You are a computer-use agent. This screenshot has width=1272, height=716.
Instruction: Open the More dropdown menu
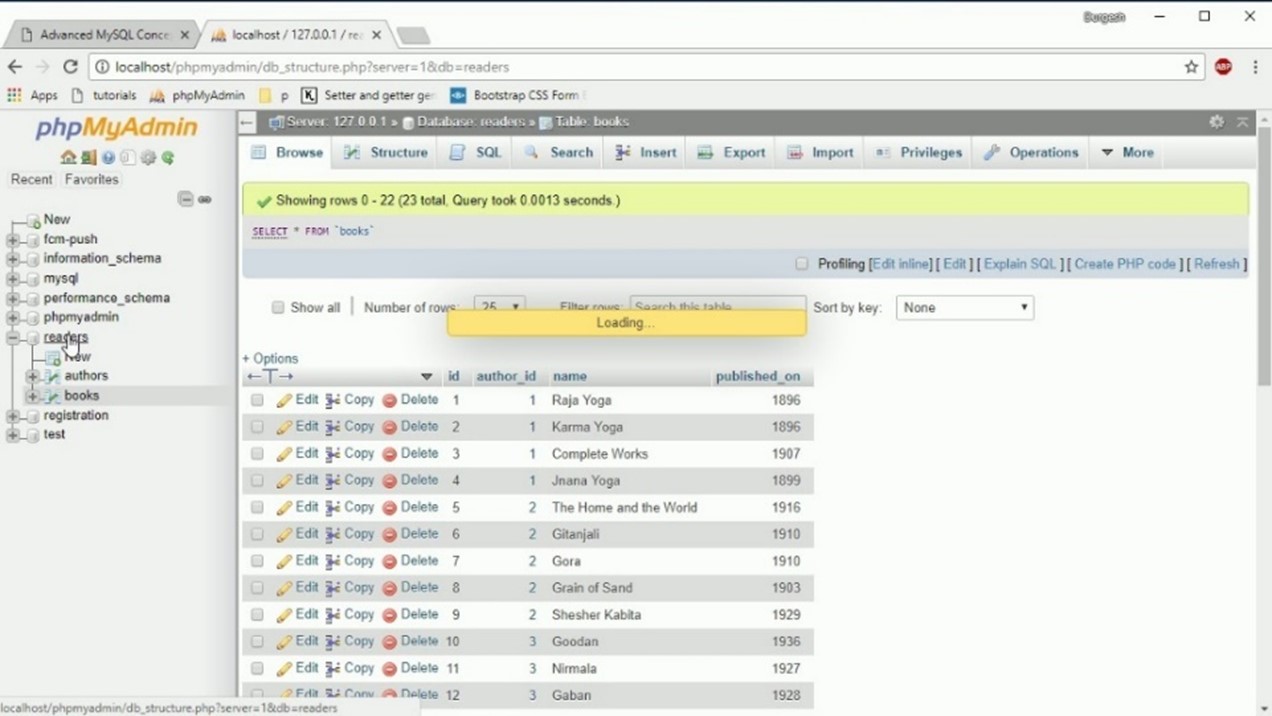click(x=1127, y=153)
